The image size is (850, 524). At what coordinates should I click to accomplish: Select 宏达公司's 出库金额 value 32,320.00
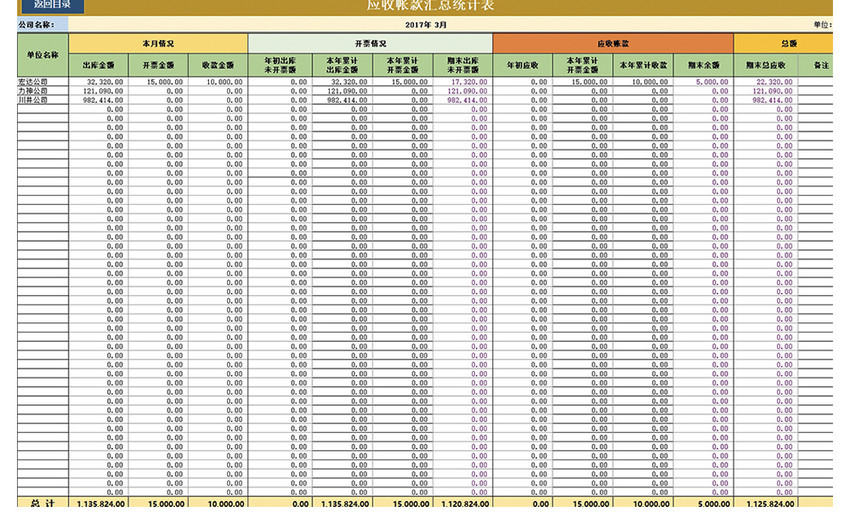pyautogui.click(x=99, y=82)
